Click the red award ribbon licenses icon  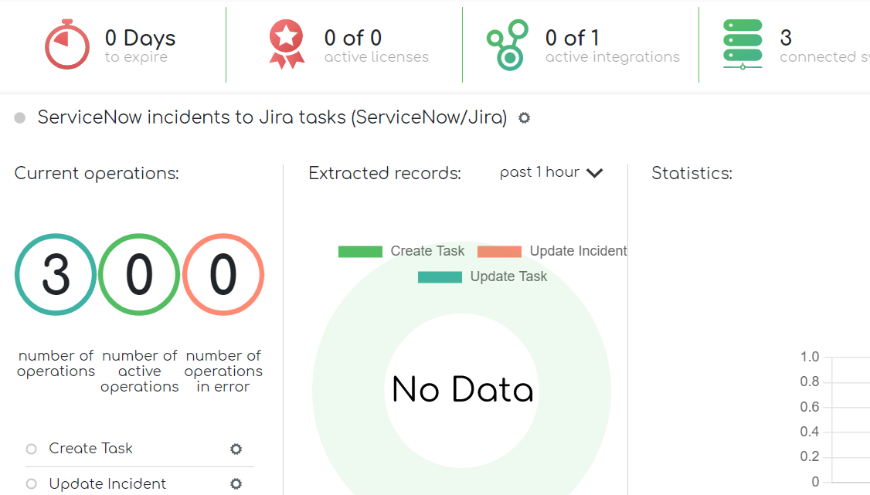[x=287, y=44]
